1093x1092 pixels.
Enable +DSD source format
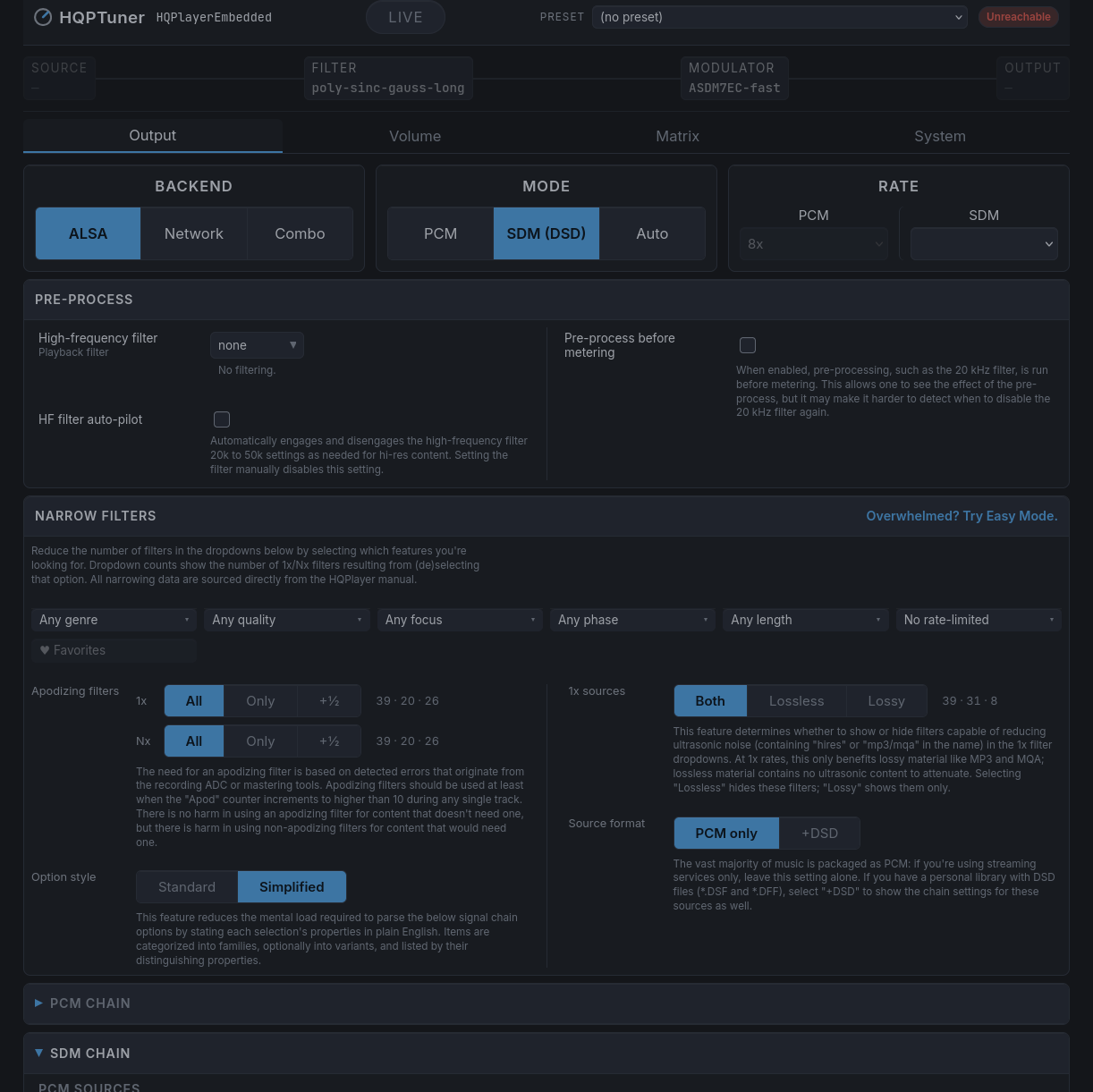(x=819, y=834)
